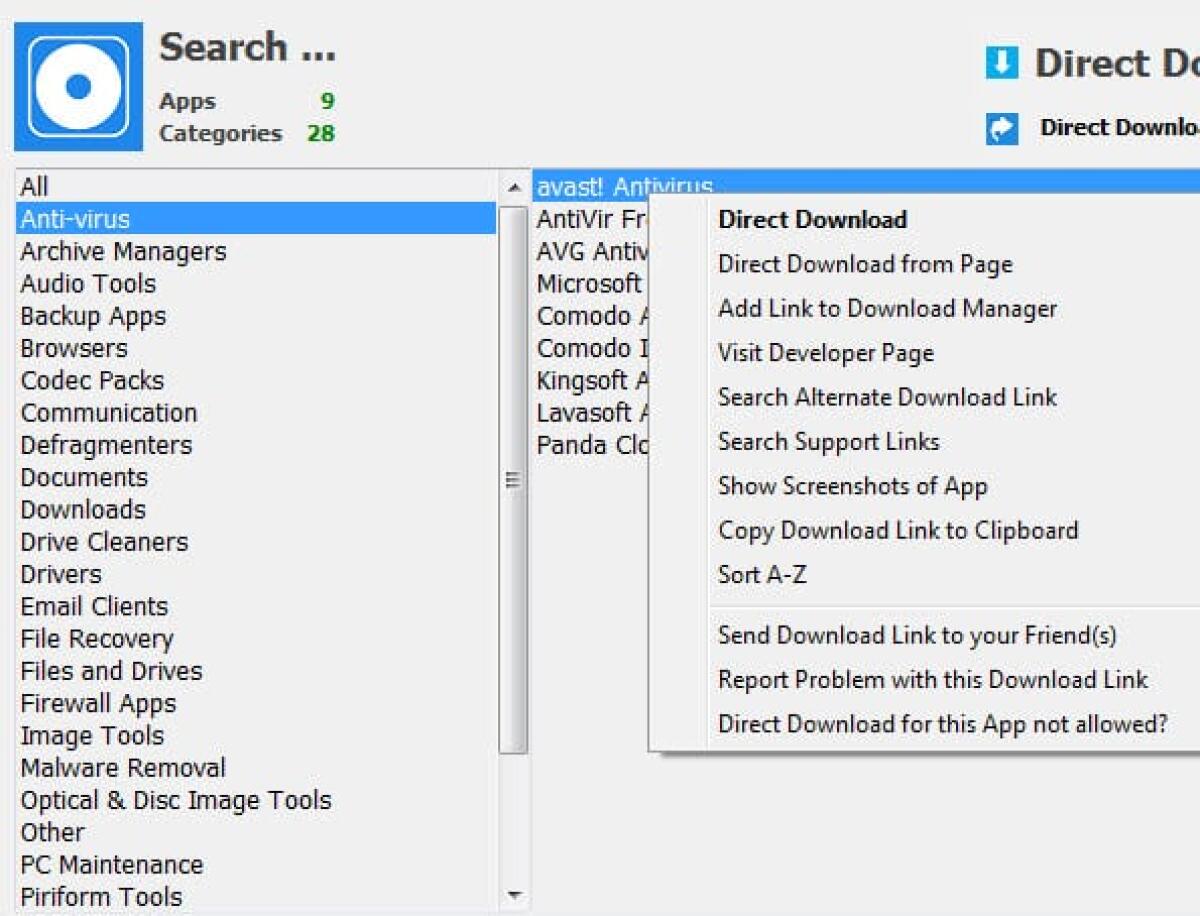The image size is (1200, 916).
Task: Click the category list scrollbar down arrow
Action: point(513,894)
